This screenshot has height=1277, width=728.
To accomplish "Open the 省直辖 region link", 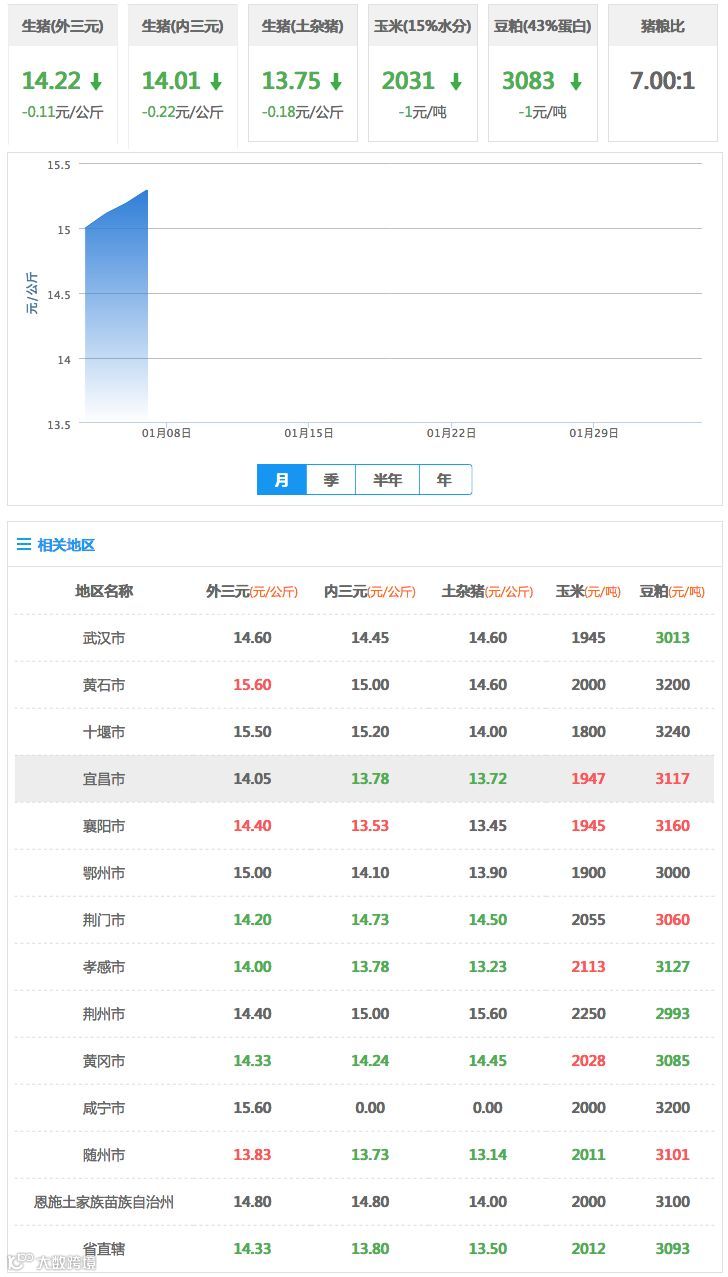I will pos(104,1249).
